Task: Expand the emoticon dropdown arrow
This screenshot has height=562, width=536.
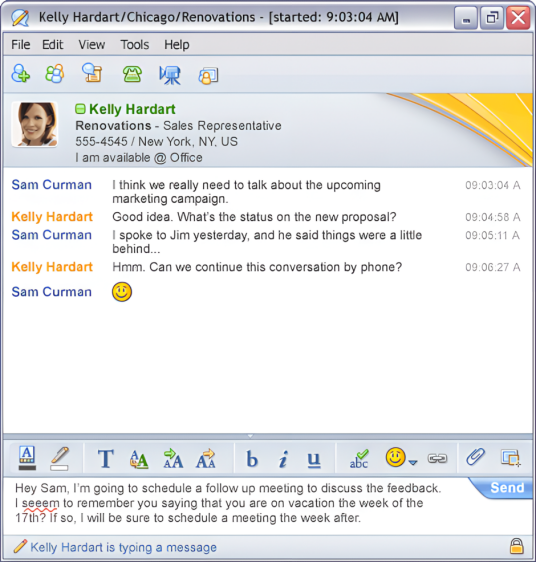Action: (413, 462)
